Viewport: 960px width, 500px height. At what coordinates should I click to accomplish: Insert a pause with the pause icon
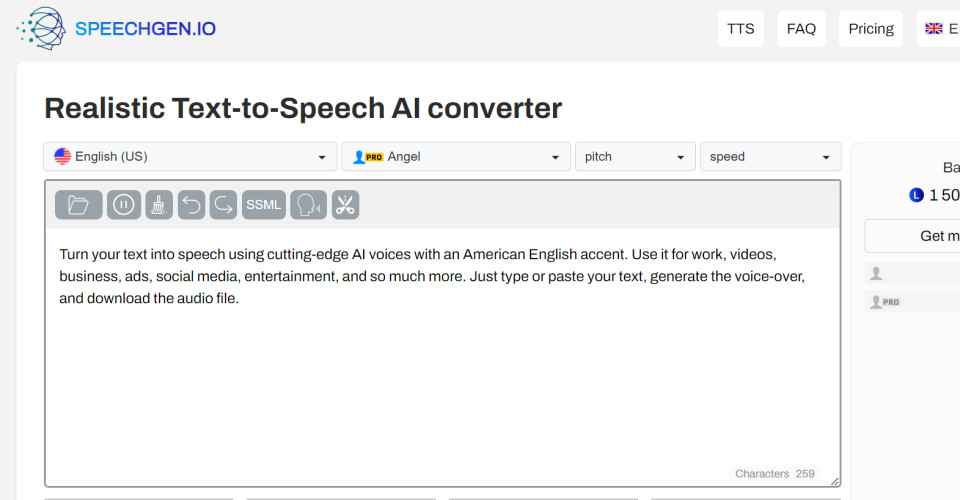point(123,205)
